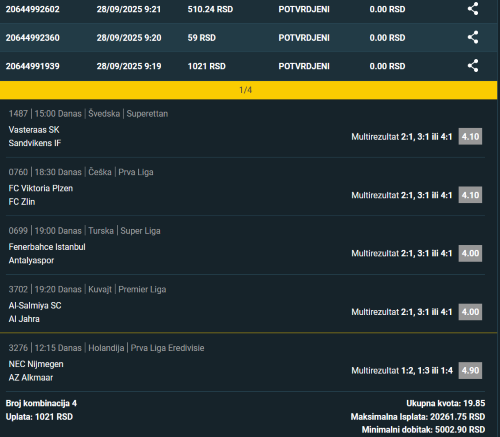This screenshot has height=437, width=500.
Task: Share ticket 20644991939
Action: click(473, 66)
